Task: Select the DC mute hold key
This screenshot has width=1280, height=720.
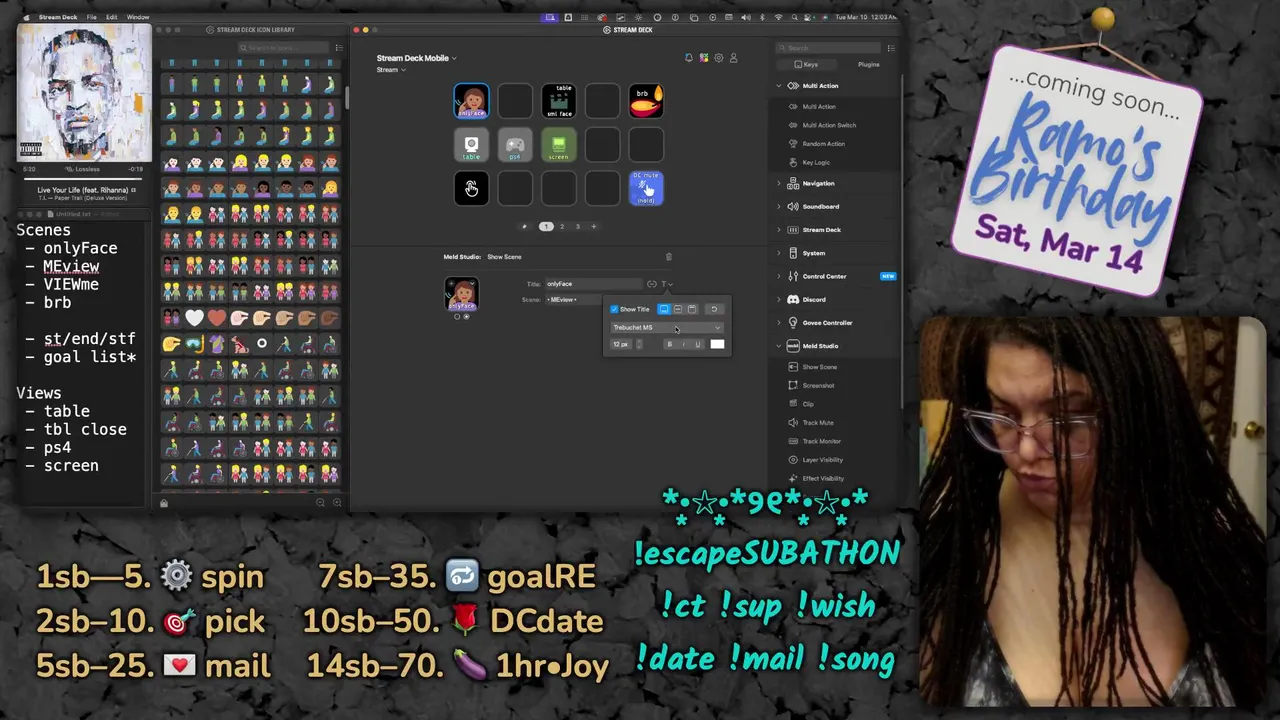Action: click(x=646, y=188)
